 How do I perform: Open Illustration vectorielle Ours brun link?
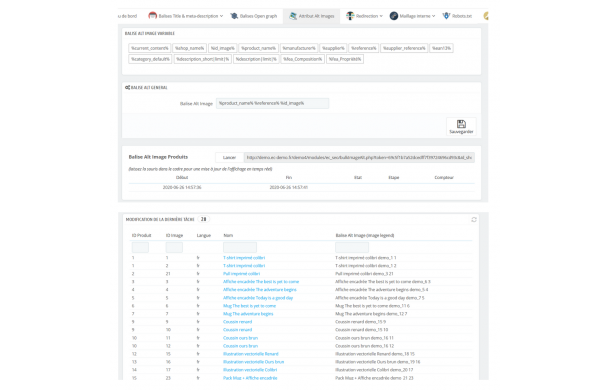click(254, 362)
